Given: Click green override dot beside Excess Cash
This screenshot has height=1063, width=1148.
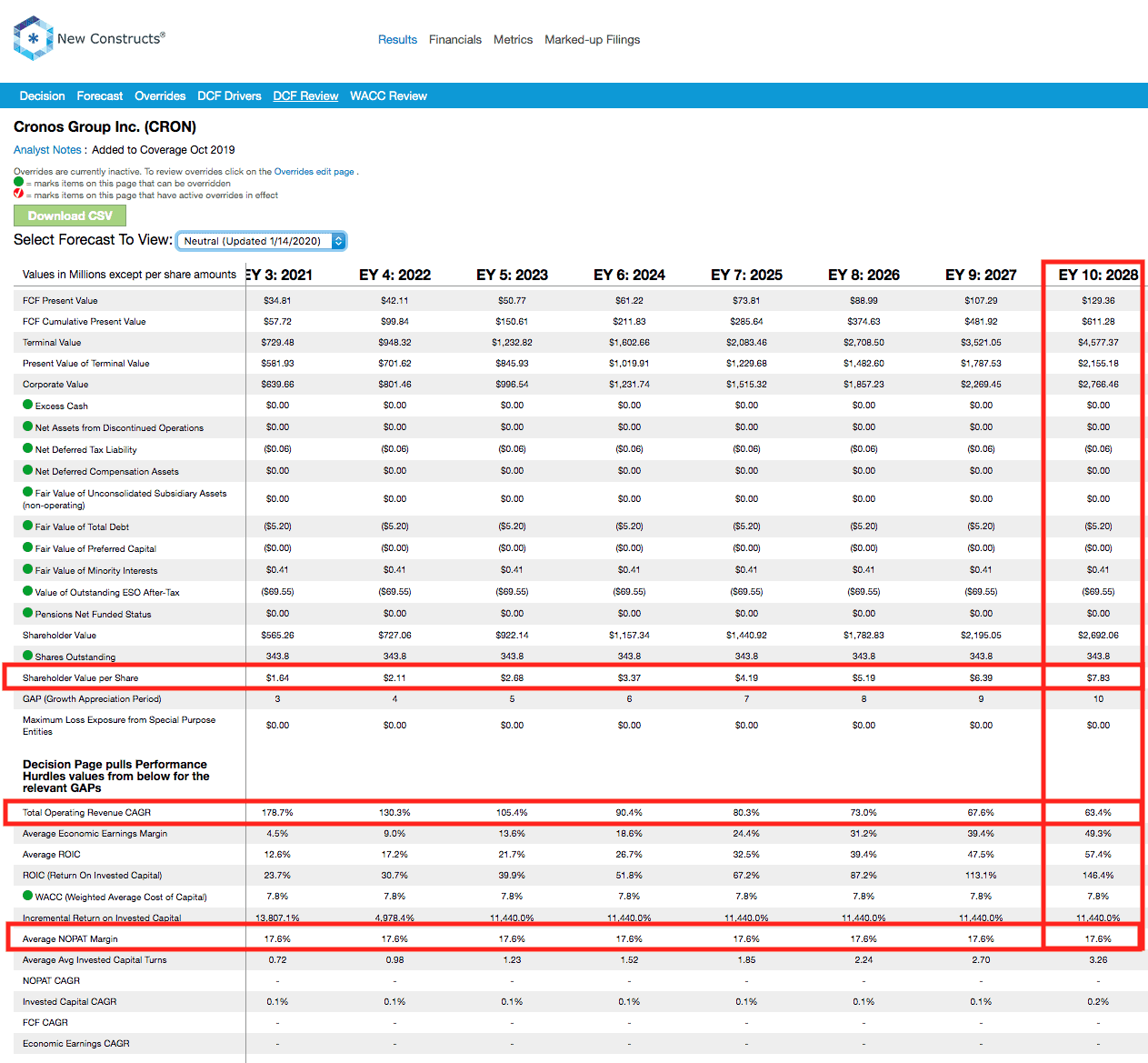Looking at the screenshot, I should pyautogui.click(x=27, y=405).
